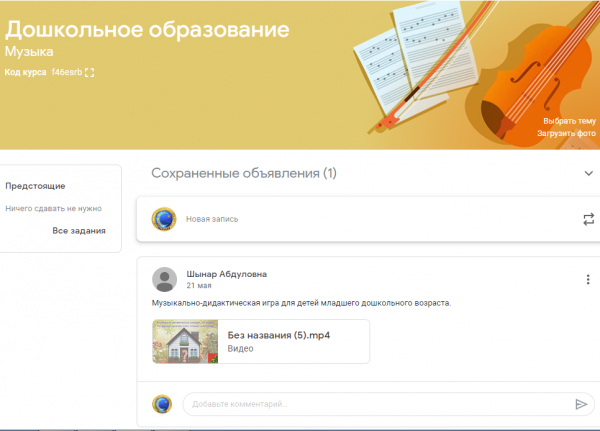Screen dimensions: 600x431
Task: Click the reuse post icon
Action: (588, 218)
